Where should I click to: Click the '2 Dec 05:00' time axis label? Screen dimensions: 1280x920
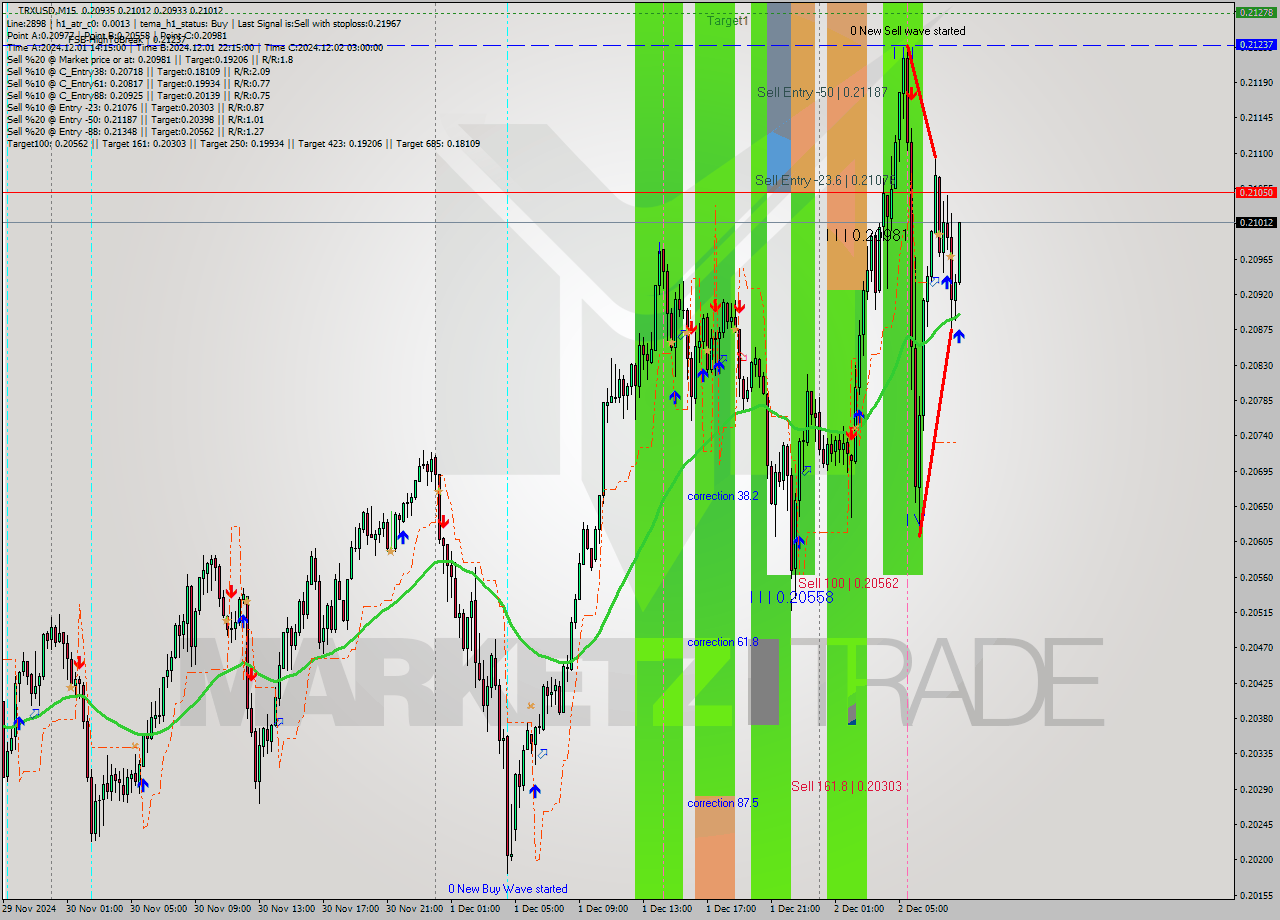point(924,909)
